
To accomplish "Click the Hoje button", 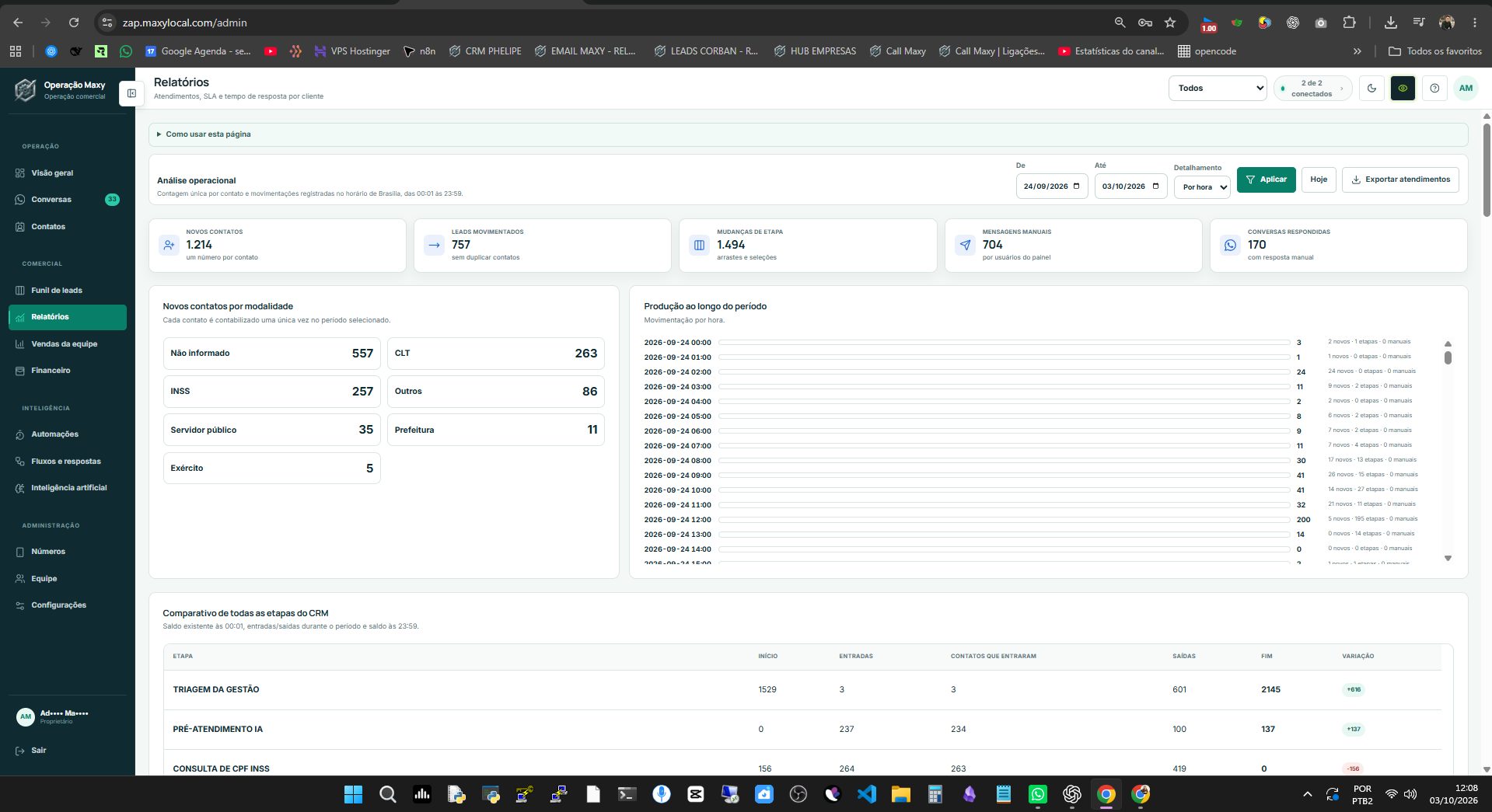I will pos(1319,179).
